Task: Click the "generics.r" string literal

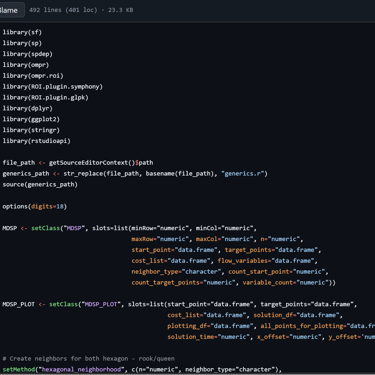Action: (243, 174)
